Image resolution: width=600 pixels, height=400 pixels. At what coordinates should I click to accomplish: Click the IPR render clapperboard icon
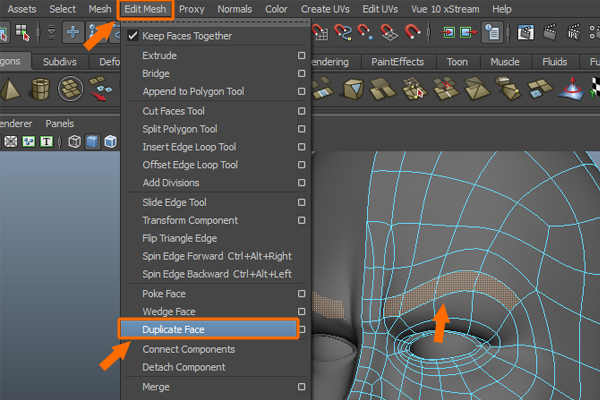pos(573,34)
